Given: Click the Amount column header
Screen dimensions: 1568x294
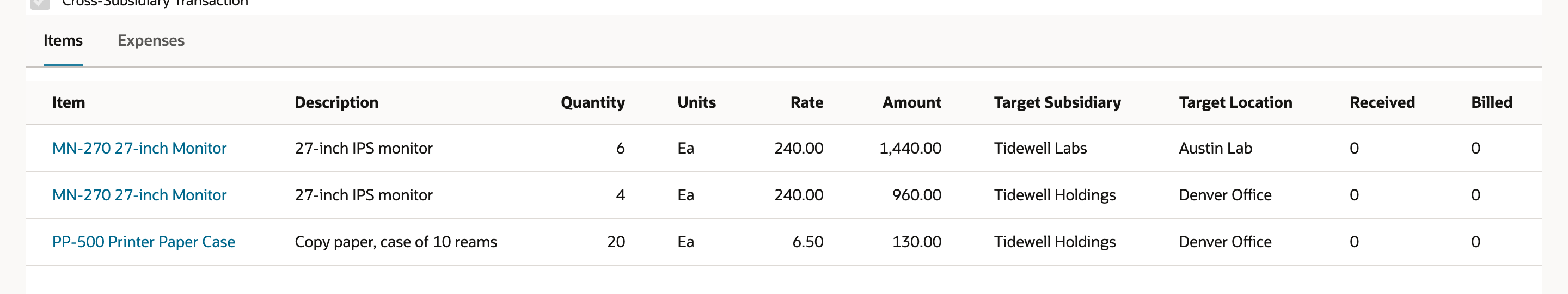Looking at the screenshot, I should coord(912,102).
